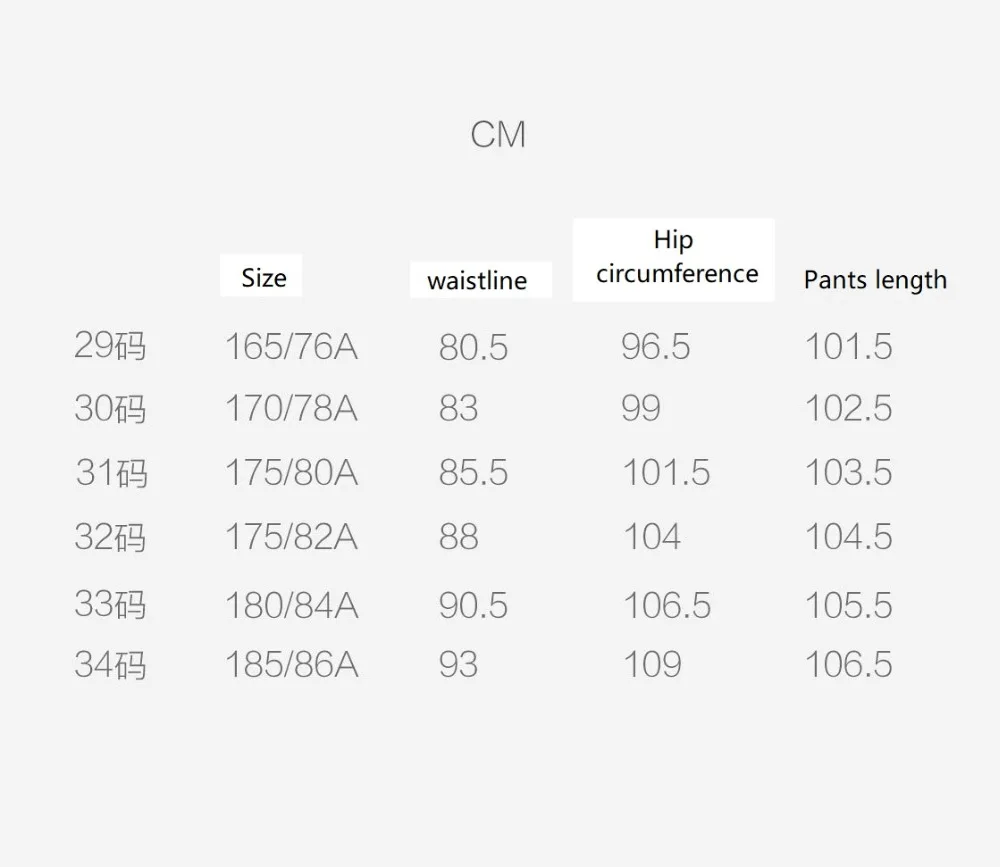Click the 109 hip circumference value
This screenshot has height=867, width=1000.
coord(652,664)
